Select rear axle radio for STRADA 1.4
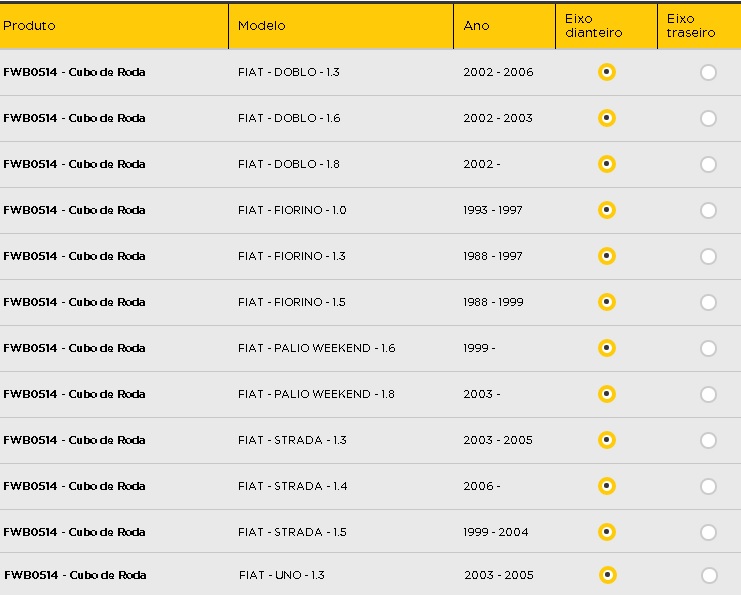741x595 pixels. coord(708,486)
